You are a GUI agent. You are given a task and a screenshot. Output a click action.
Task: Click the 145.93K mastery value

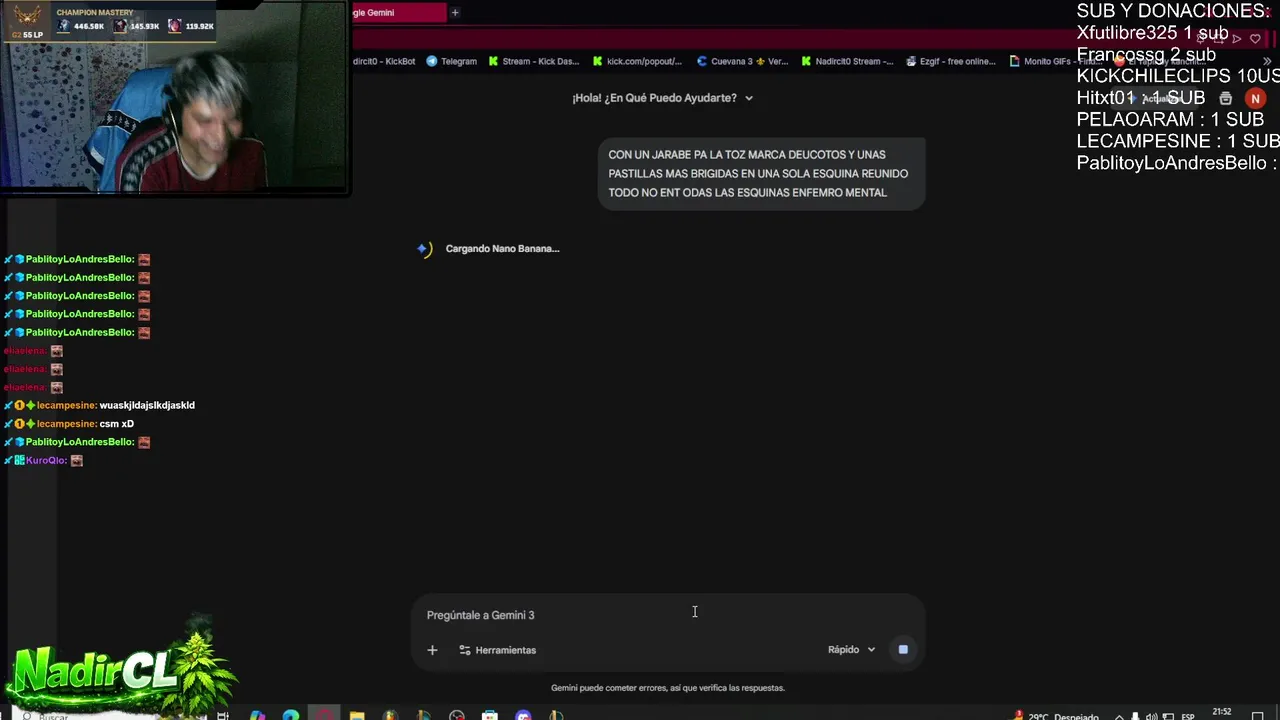click(145, 27)
